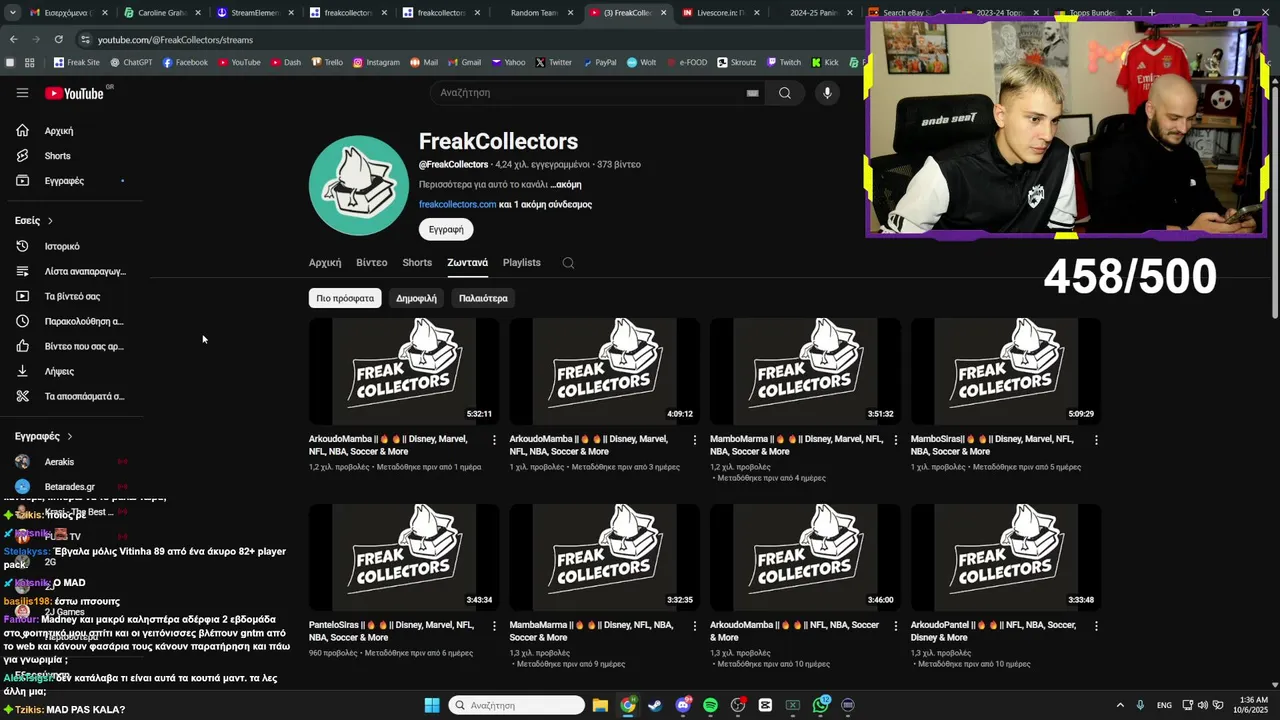
Task: Select the Δημοφιλή filter chip
Action: click(416, 298)
